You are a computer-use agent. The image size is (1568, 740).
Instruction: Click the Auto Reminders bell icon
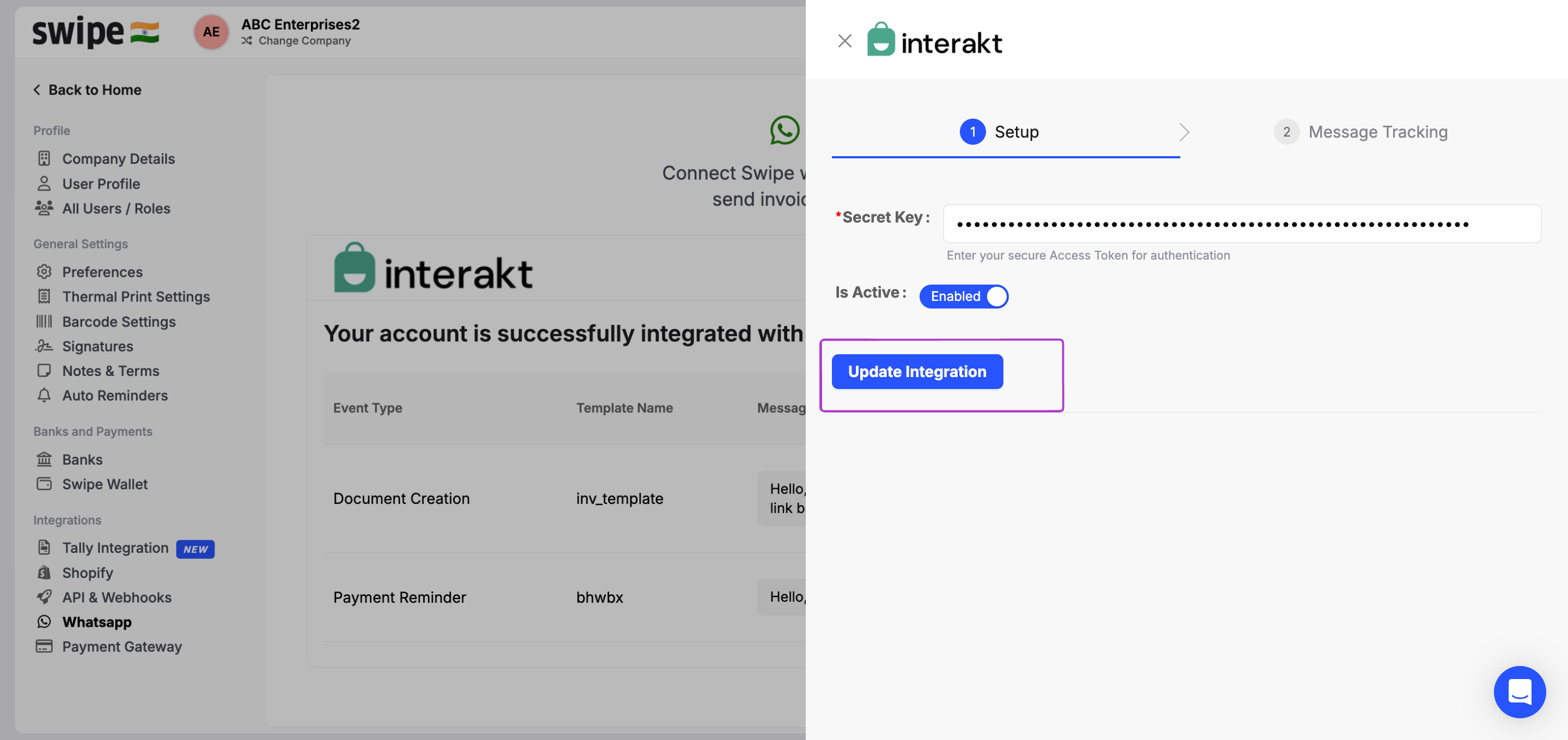pyautogui.click(x=44, y=395)
